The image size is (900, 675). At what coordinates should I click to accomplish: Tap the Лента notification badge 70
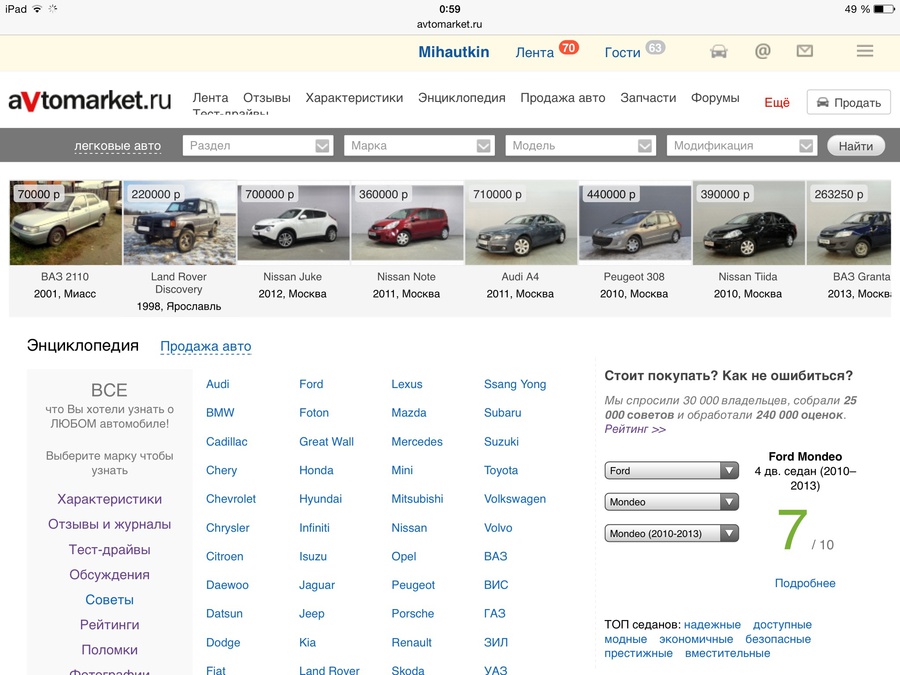tap(569, 48)
